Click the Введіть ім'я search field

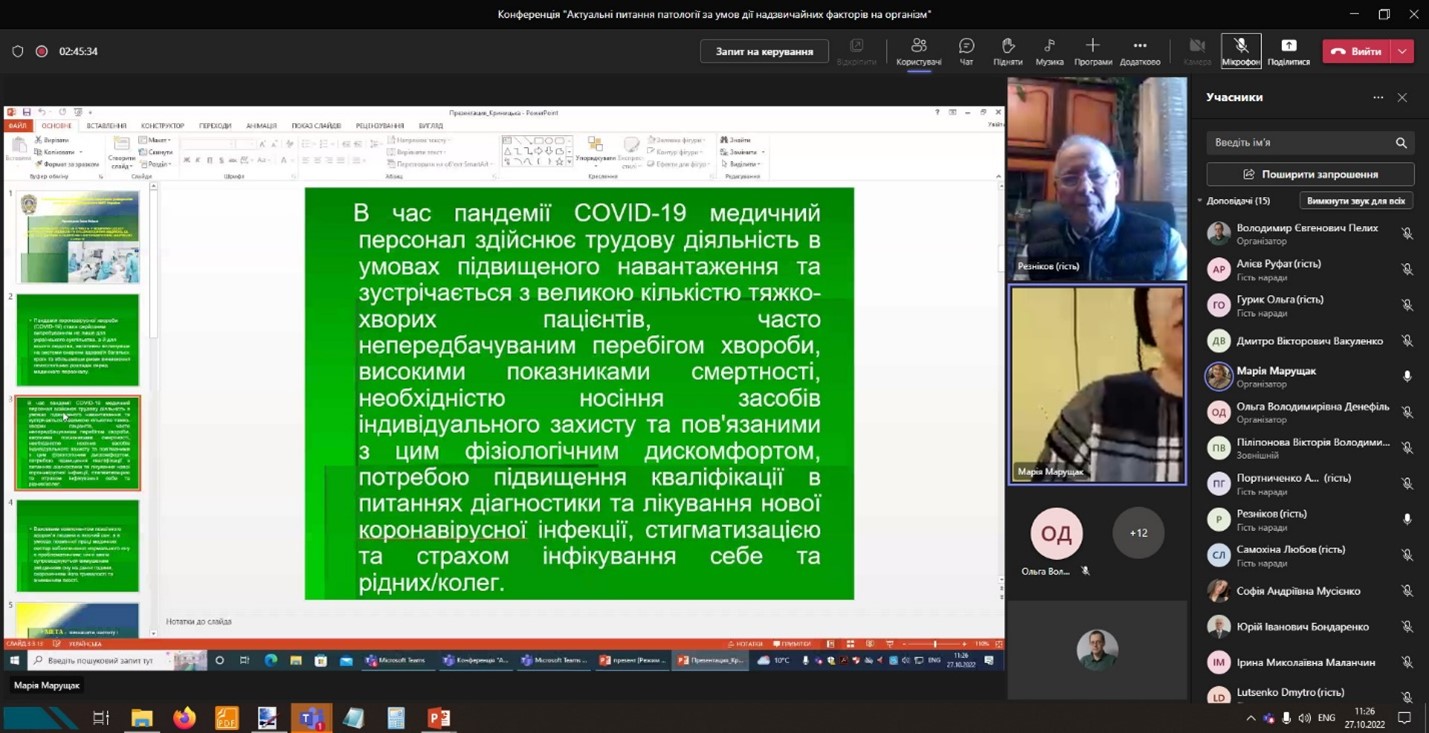pyautogui.click(x=1299, y=143)
